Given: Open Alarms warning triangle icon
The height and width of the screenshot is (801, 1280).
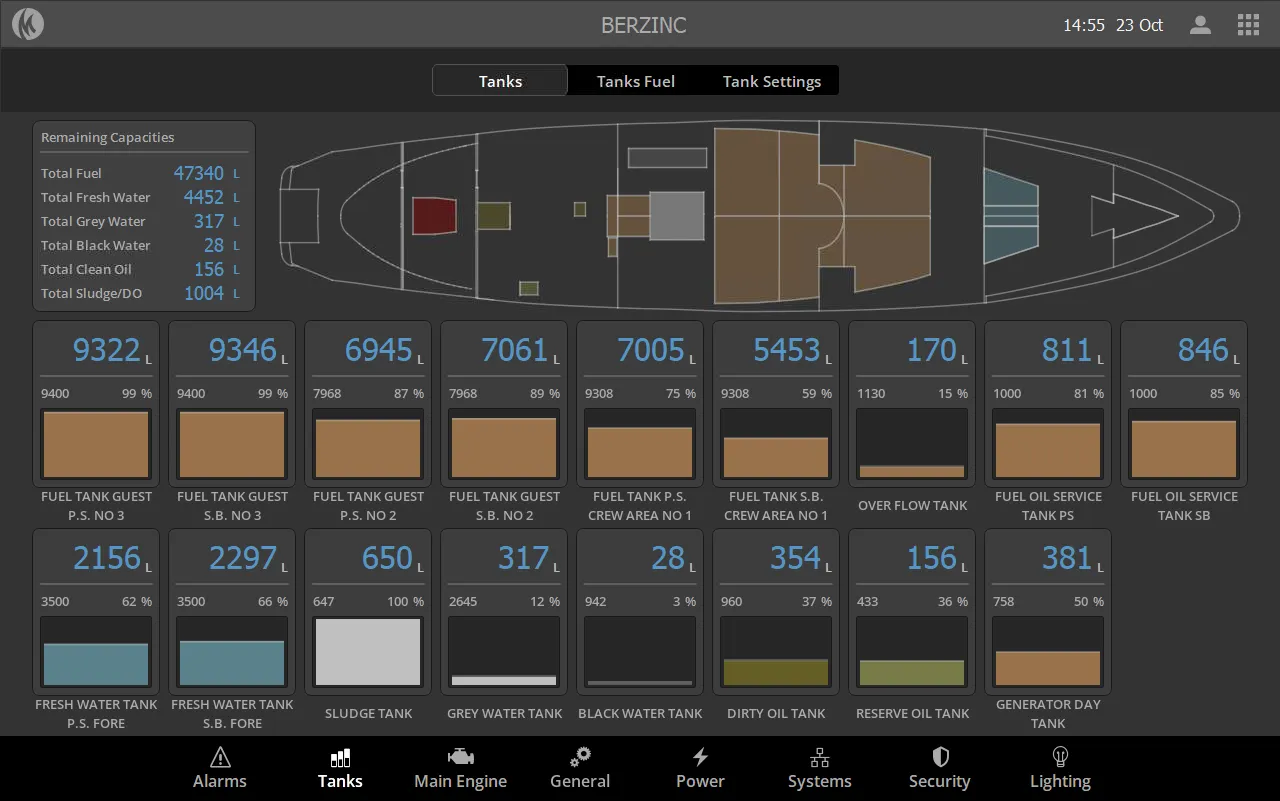Looking at the screenshot, I should (x=220, y=757).
